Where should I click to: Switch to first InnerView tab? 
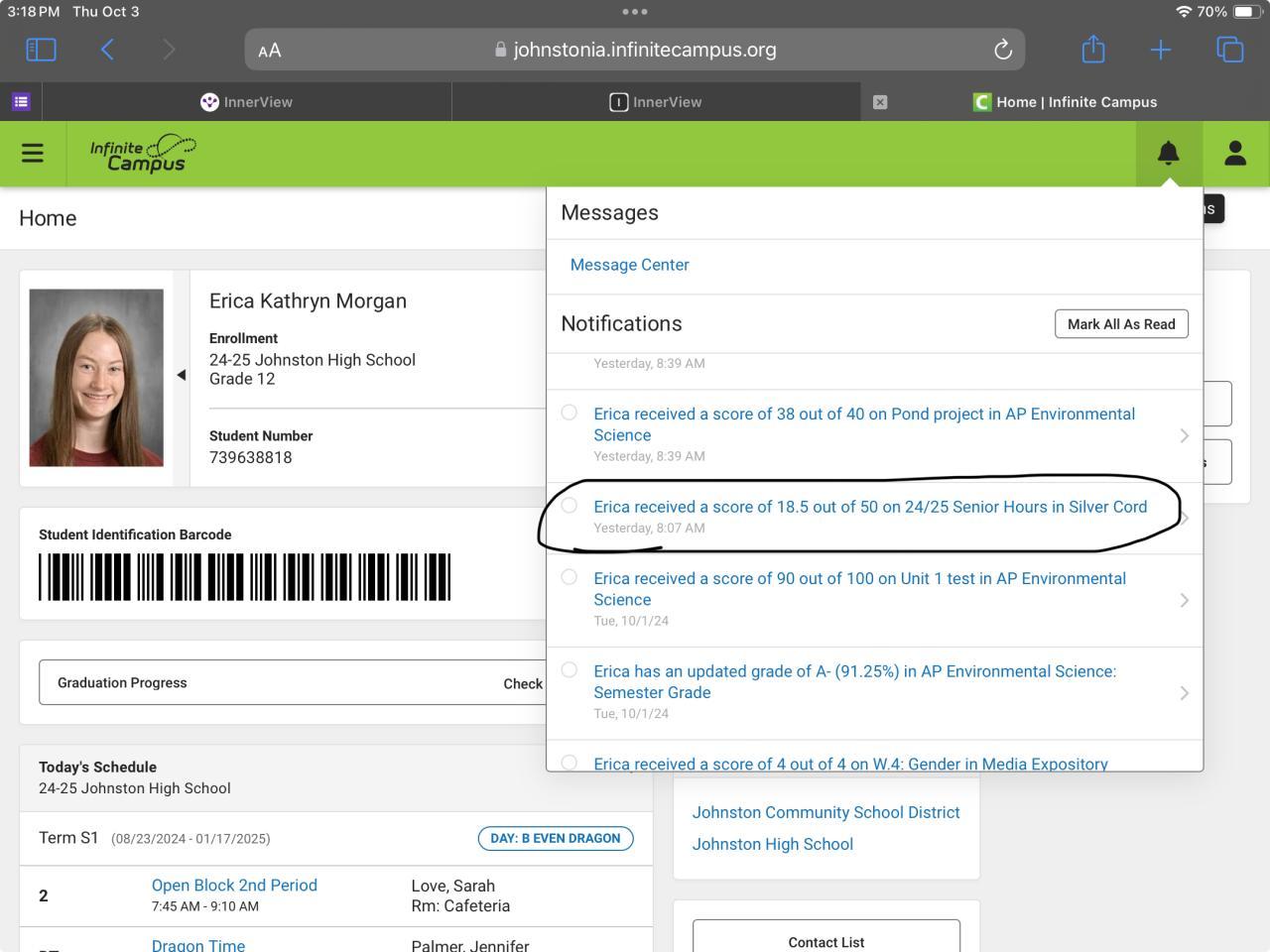click(x=246, y=102)
